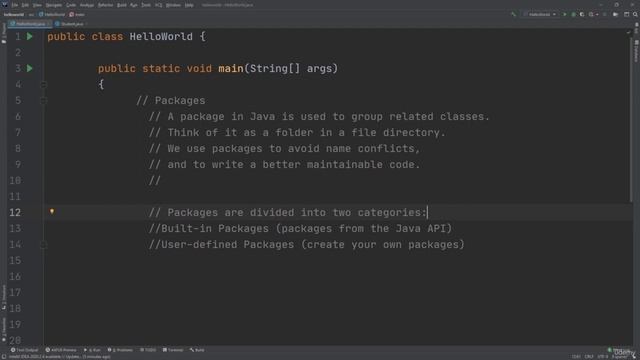Open the Window menu
This screenshot has width=640, height=360.
click(x=173, y=5)
